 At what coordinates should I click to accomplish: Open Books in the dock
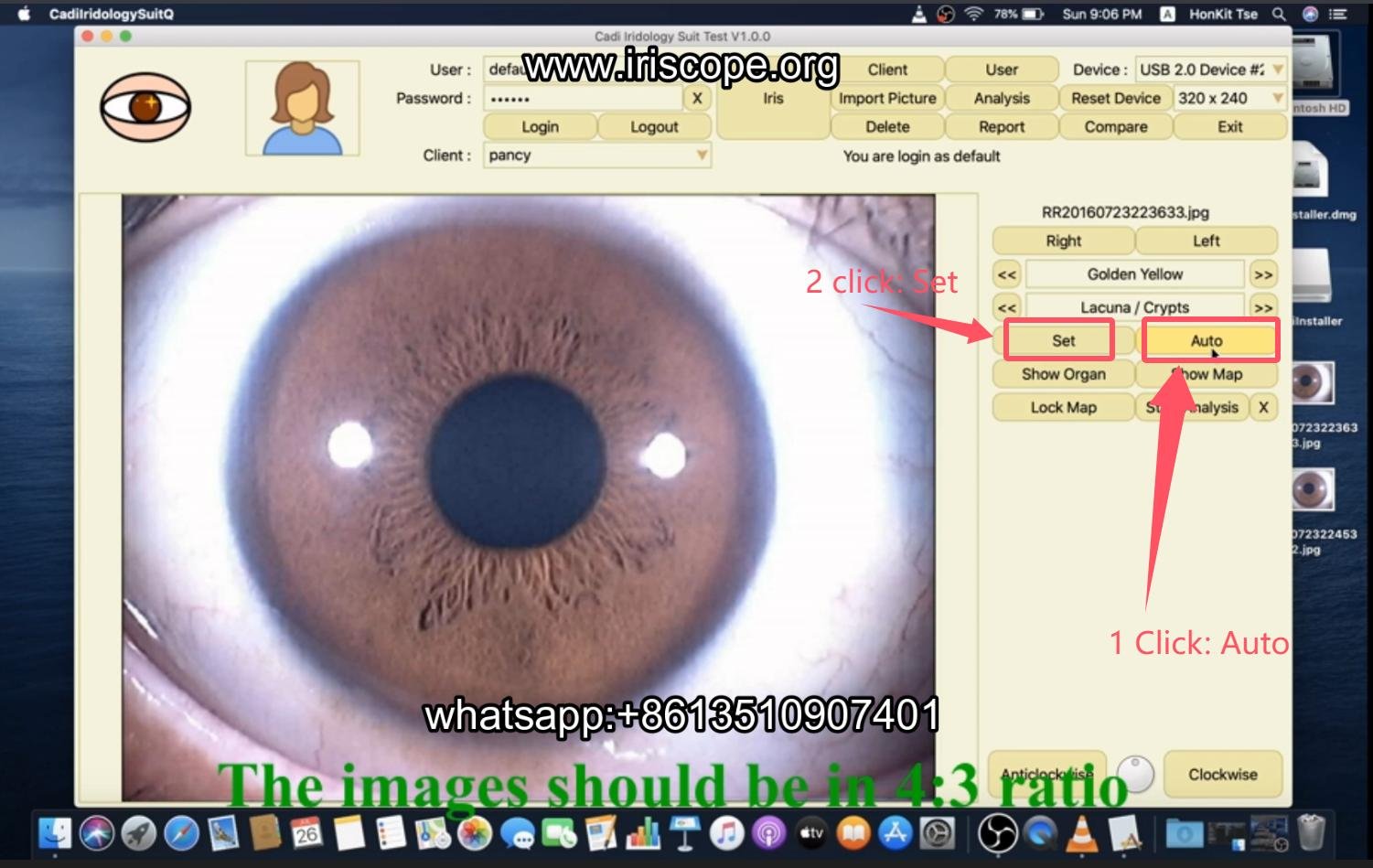point(853,833)
